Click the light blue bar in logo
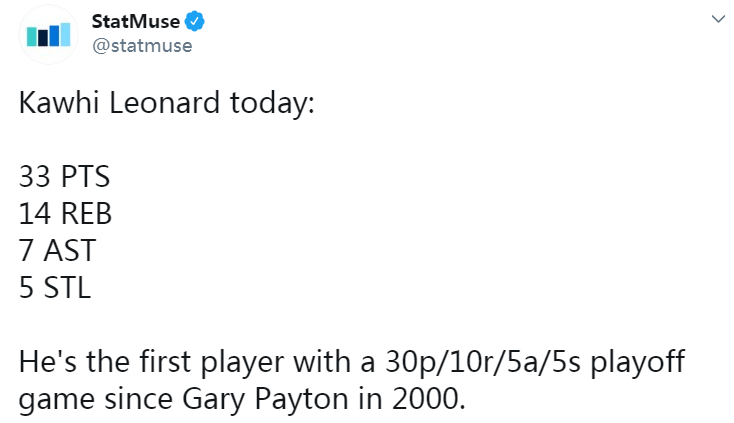This screenshot has width=734, height=423. pos(65,35)
